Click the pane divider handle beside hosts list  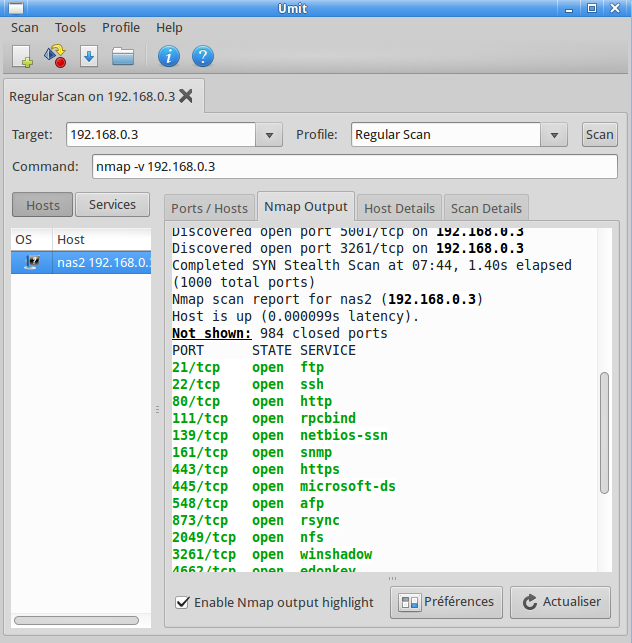(157, 409)
